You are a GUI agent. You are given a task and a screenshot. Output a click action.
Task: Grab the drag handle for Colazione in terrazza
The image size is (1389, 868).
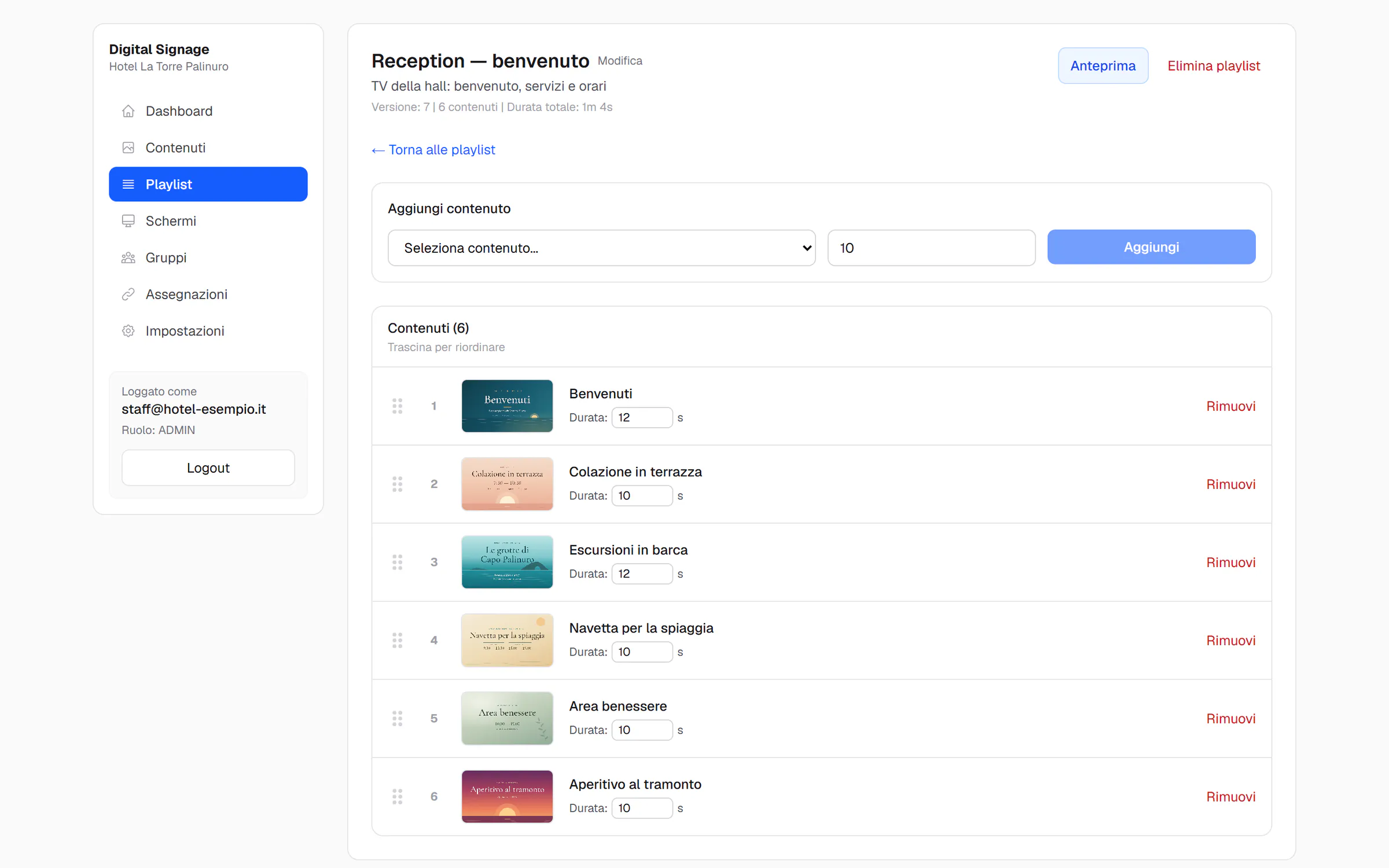[x=398, y=484]
